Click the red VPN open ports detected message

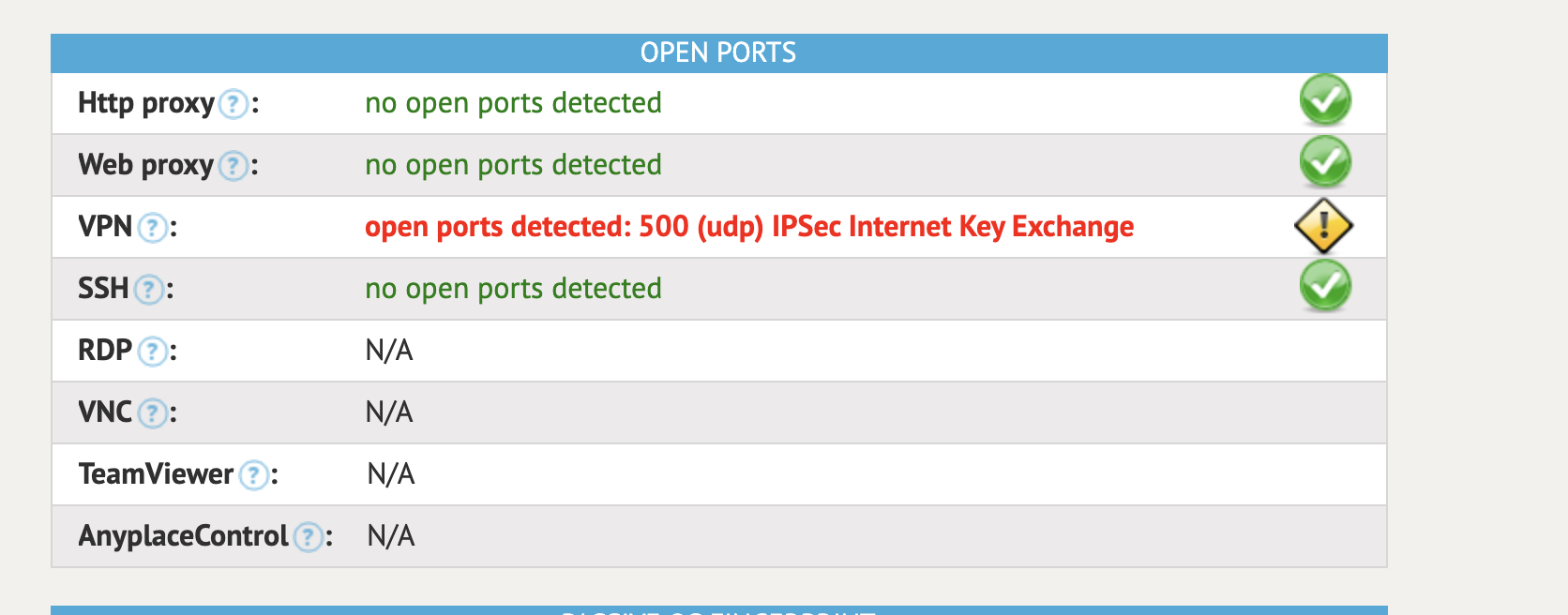tap(749, 227)
